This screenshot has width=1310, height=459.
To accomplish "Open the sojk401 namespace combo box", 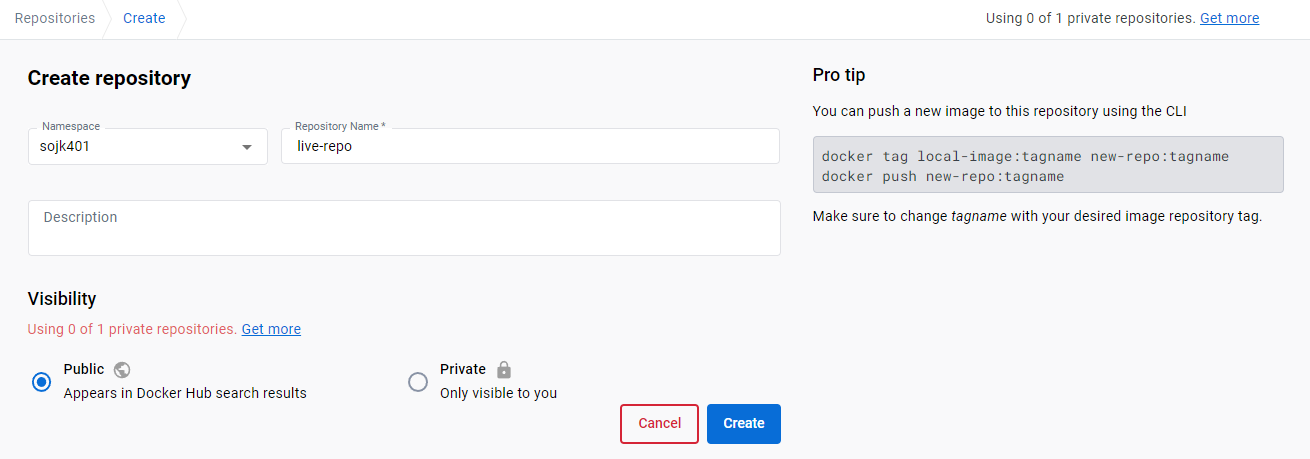I will tap(130, 146).
